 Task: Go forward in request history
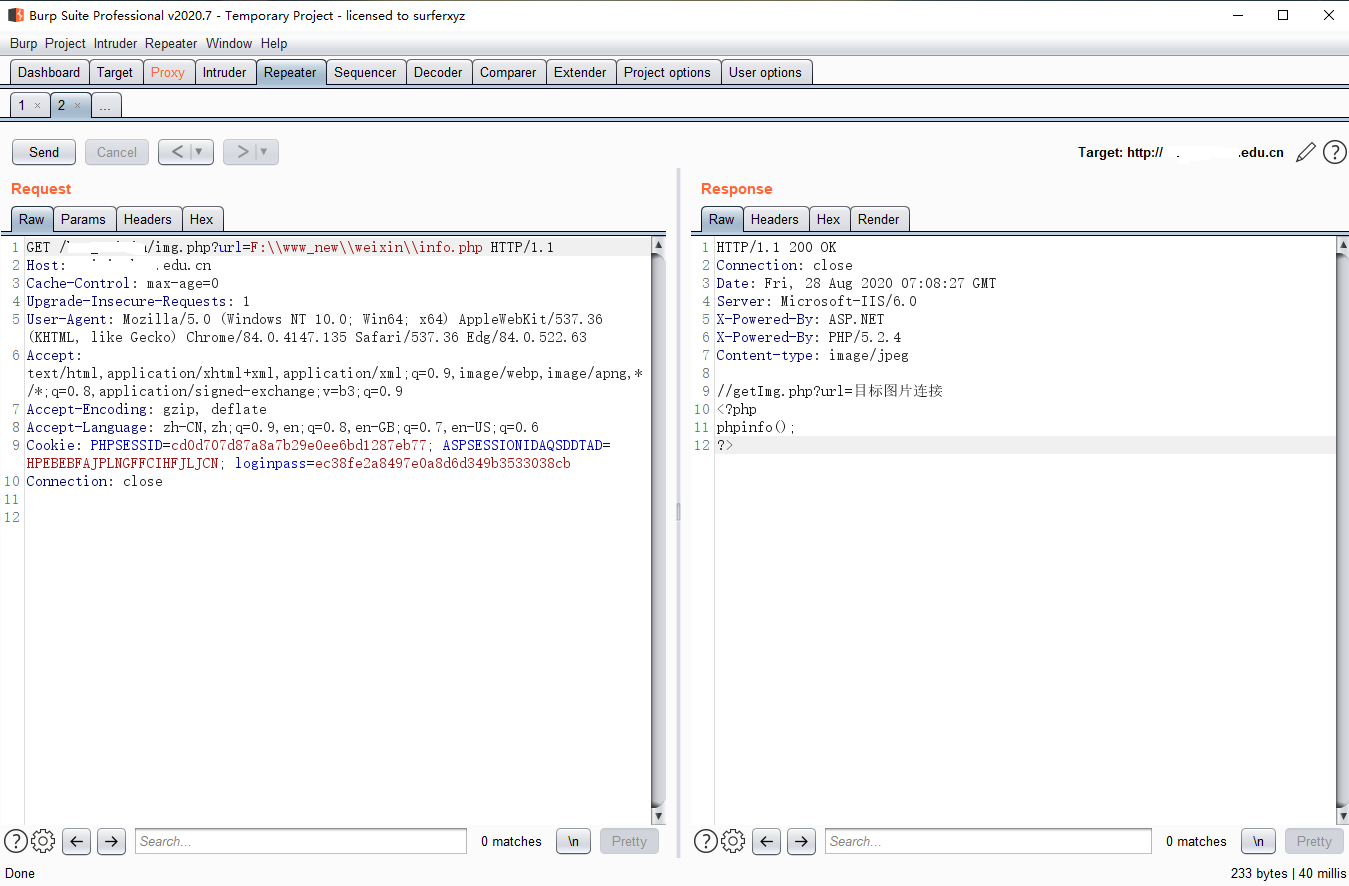[242, 152]
